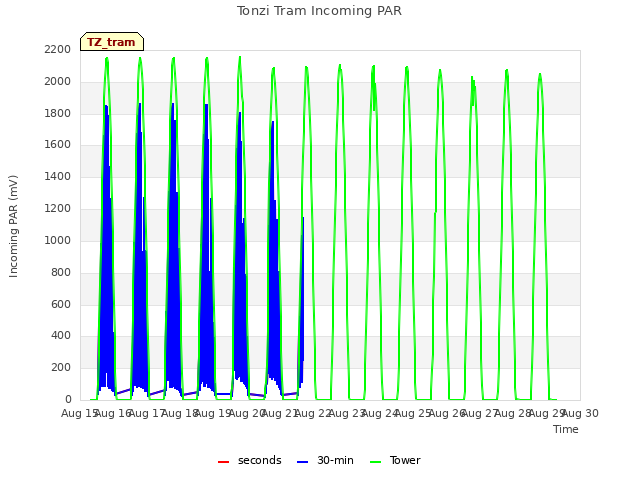The image size is (640, 480).
Task: Click the Aug 28 x-axis date label
Action: (x=513, y=413)
